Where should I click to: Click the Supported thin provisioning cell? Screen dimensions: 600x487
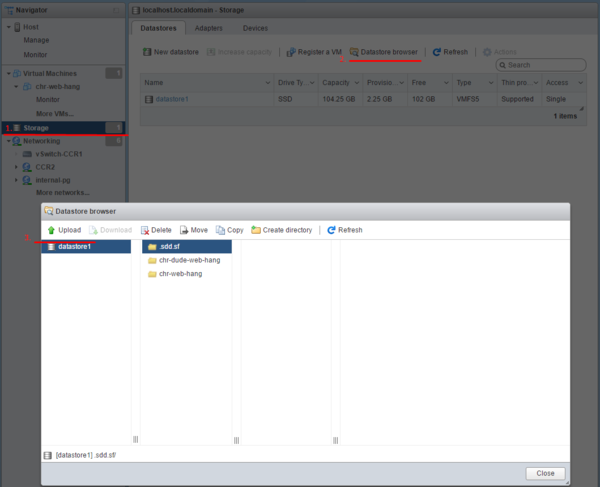[x=517, y=99]
